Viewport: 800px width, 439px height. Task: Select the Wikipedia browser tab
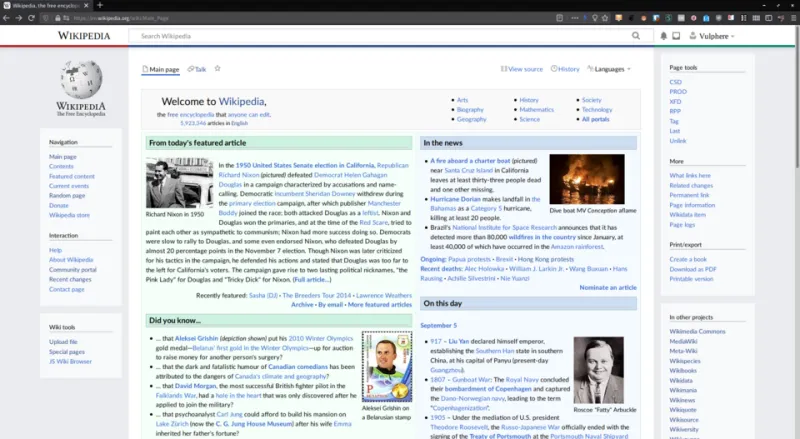[45, 5]
